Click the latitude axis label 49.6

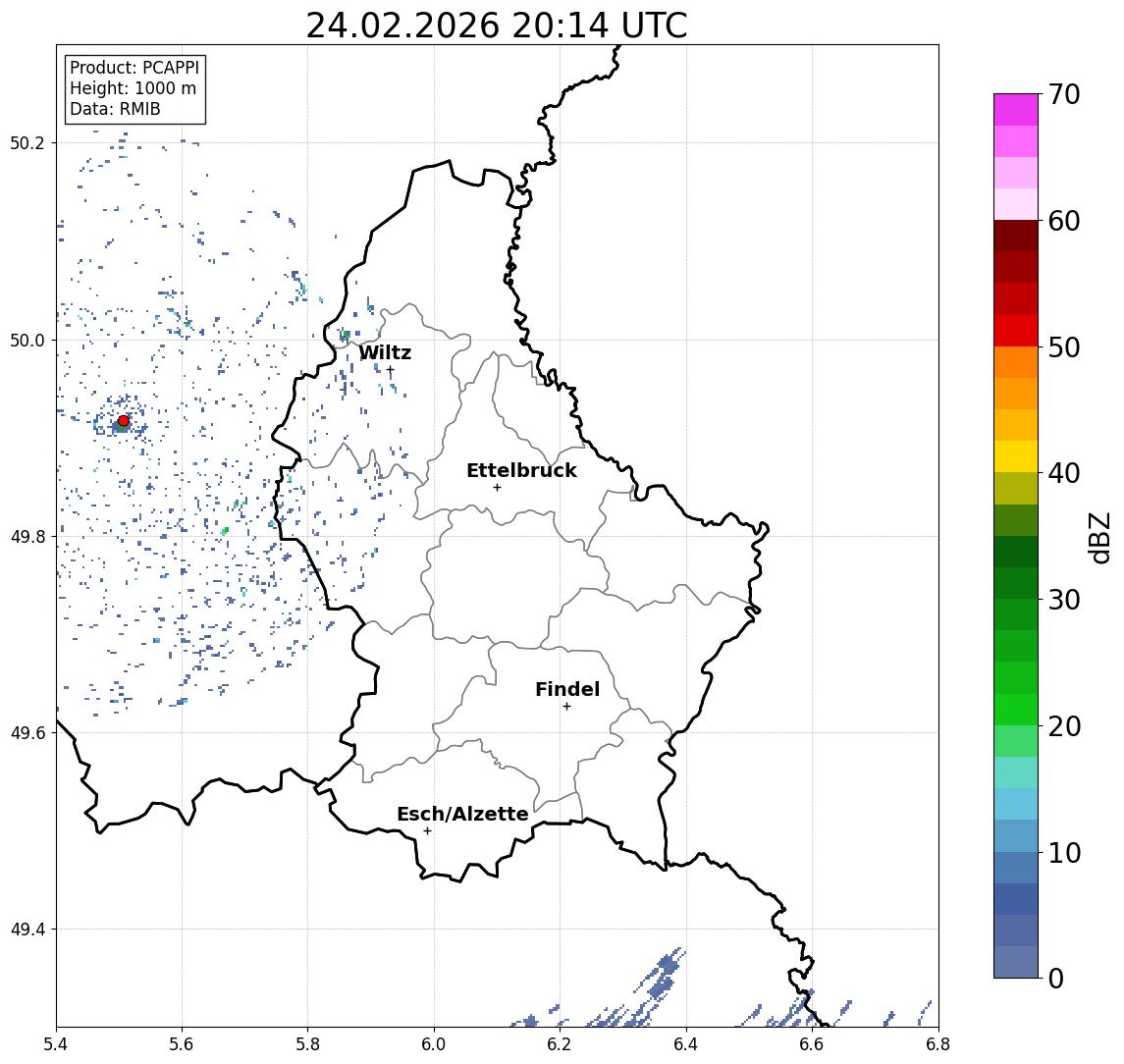pyautogui.click(x=27, y=733)
